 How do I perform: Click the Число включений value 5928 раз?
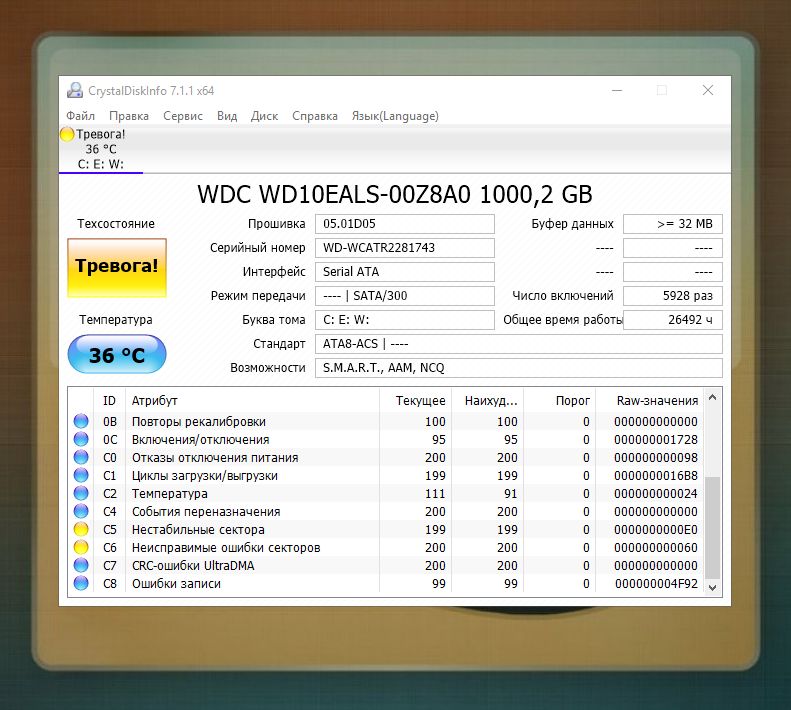pos(673,296)
